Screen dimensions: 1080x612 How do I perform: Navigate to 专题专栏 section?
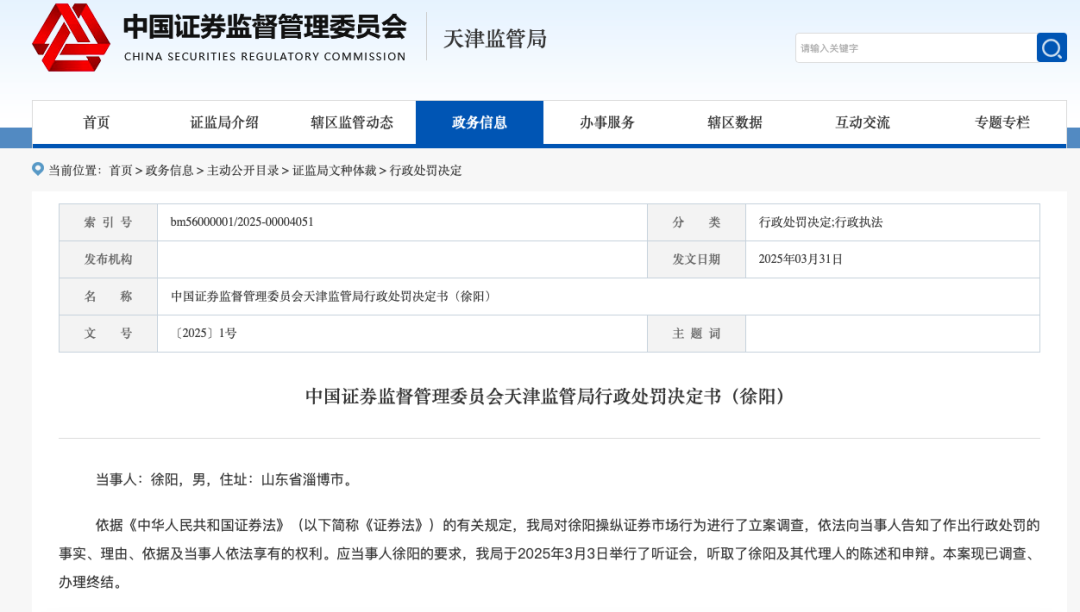point(1001,122)
